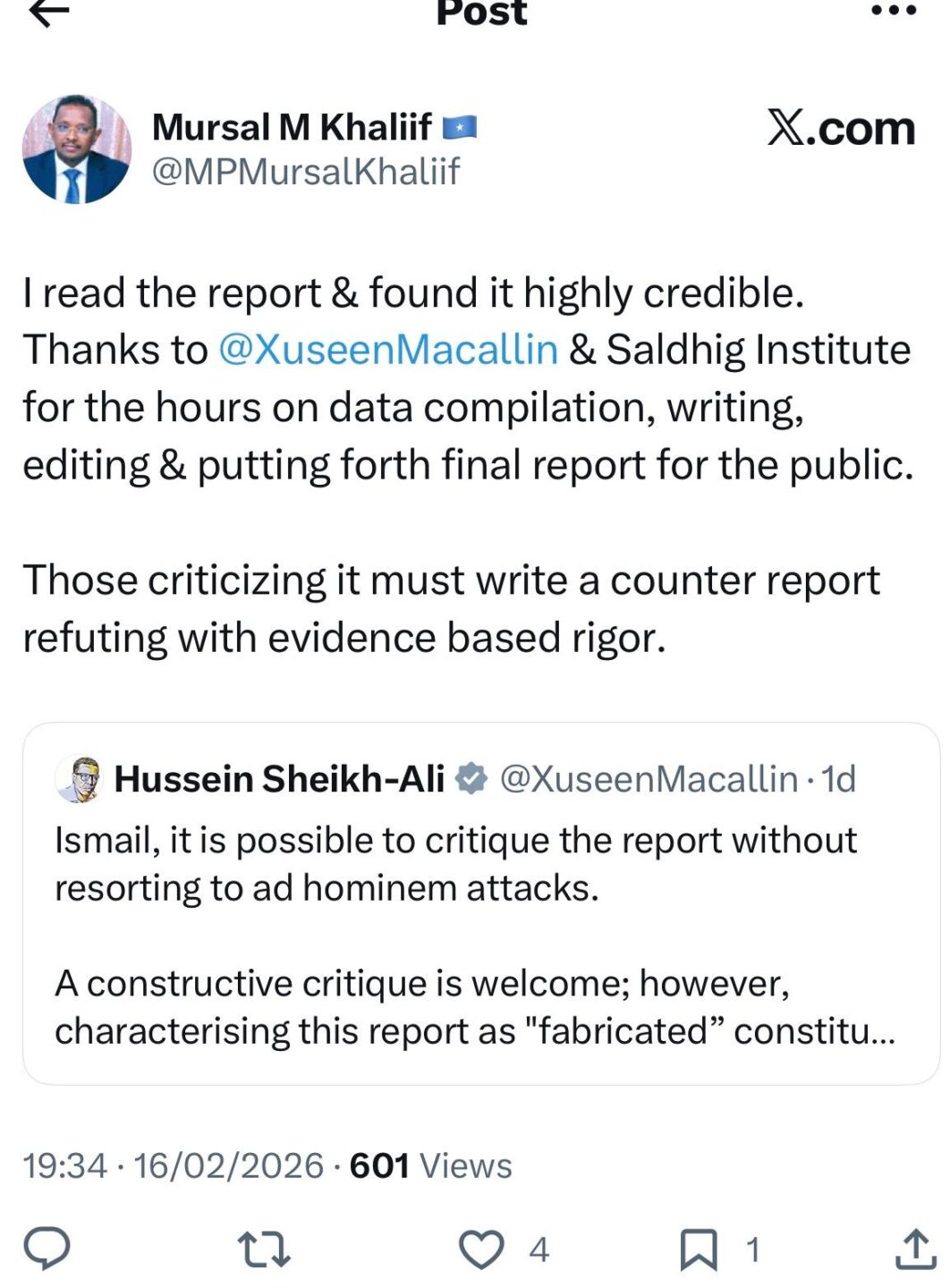The image size is (950, 1288).
Task: Open Mursal M Khaliif's profile picture
Action: click(77, 149)
